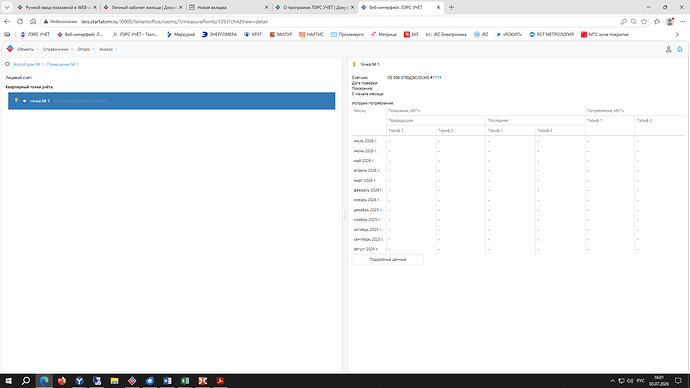Open Excel from the taskbar

pos(185,381)
